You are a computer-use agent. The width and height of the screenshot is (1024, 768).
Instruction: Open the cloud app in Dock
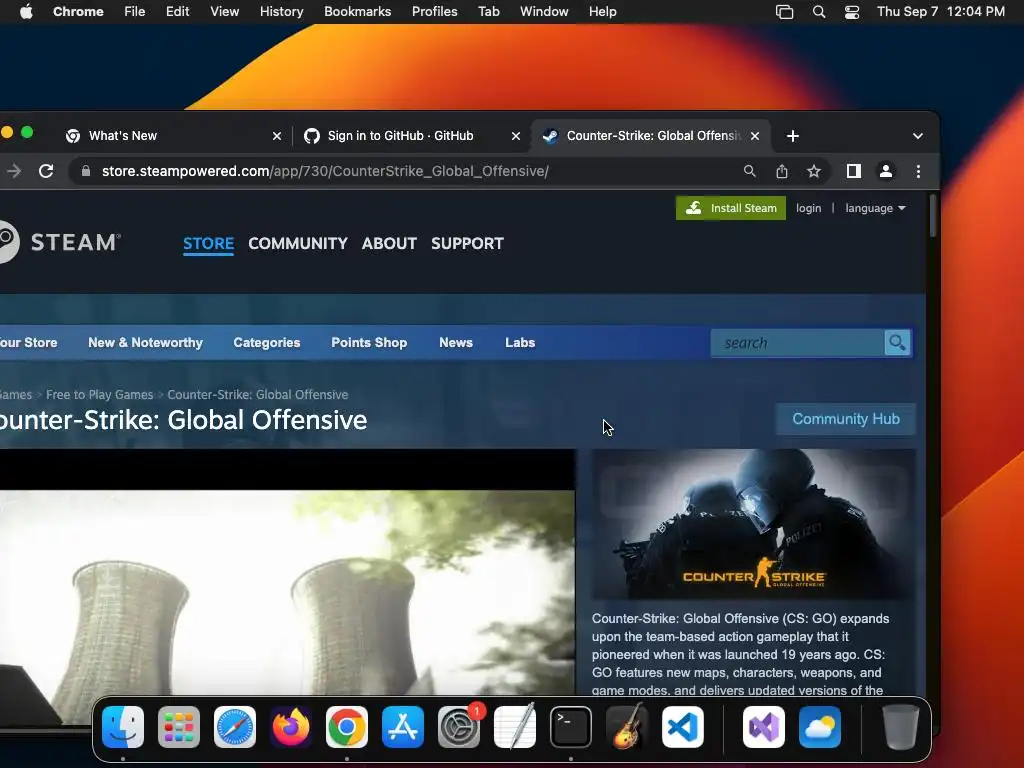tap(820, 727)
